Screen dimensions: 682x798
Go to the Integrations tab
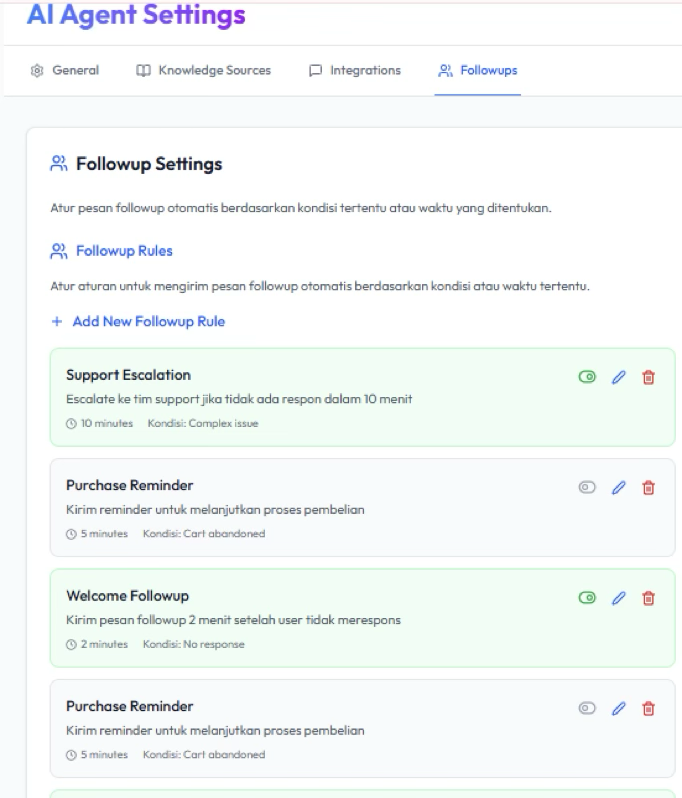(355, 70)
